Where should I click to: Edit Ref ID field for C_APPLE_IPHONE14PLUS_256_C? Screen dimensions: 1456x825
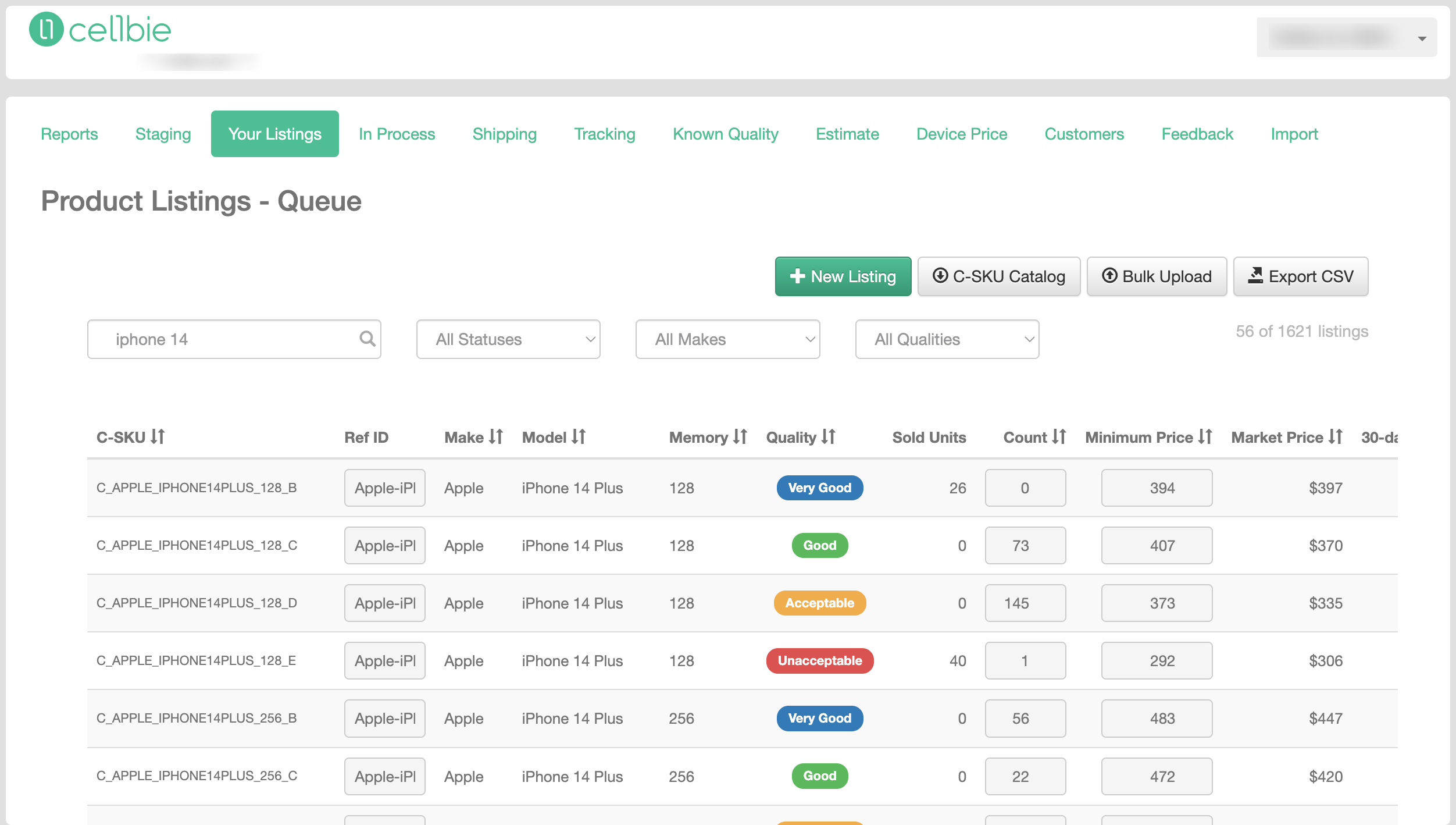click(x=385, y=776)
